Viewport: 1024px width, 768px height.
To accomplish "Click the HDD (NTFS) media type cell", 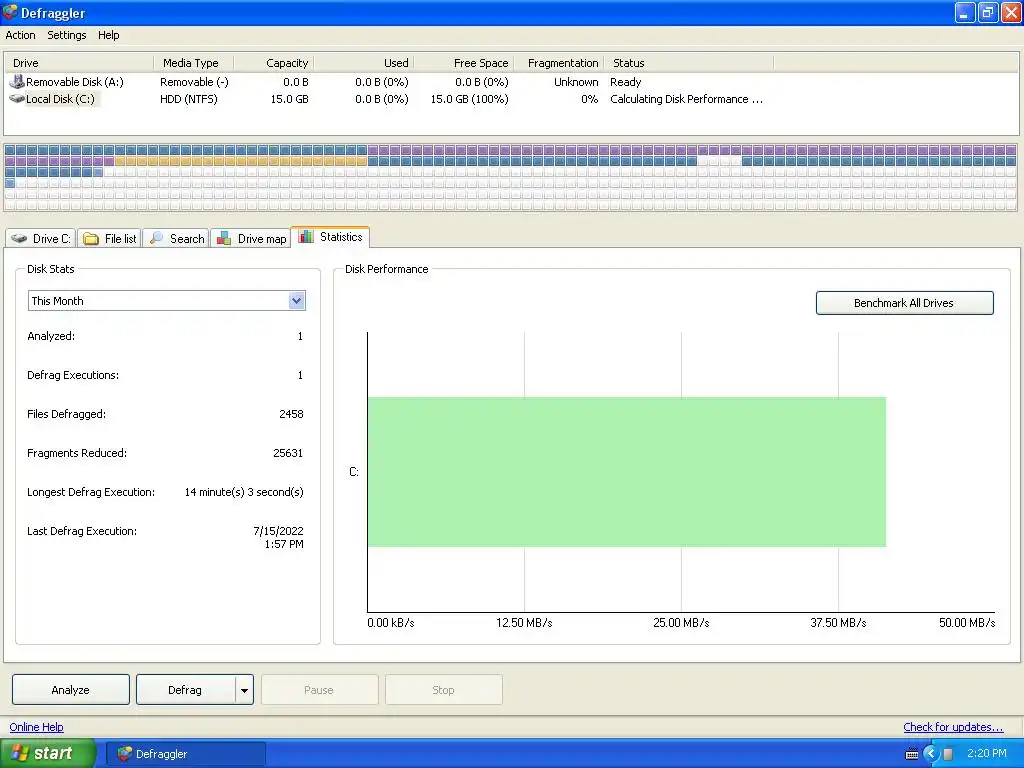I will pyautogui.click(x=189, y=99).
